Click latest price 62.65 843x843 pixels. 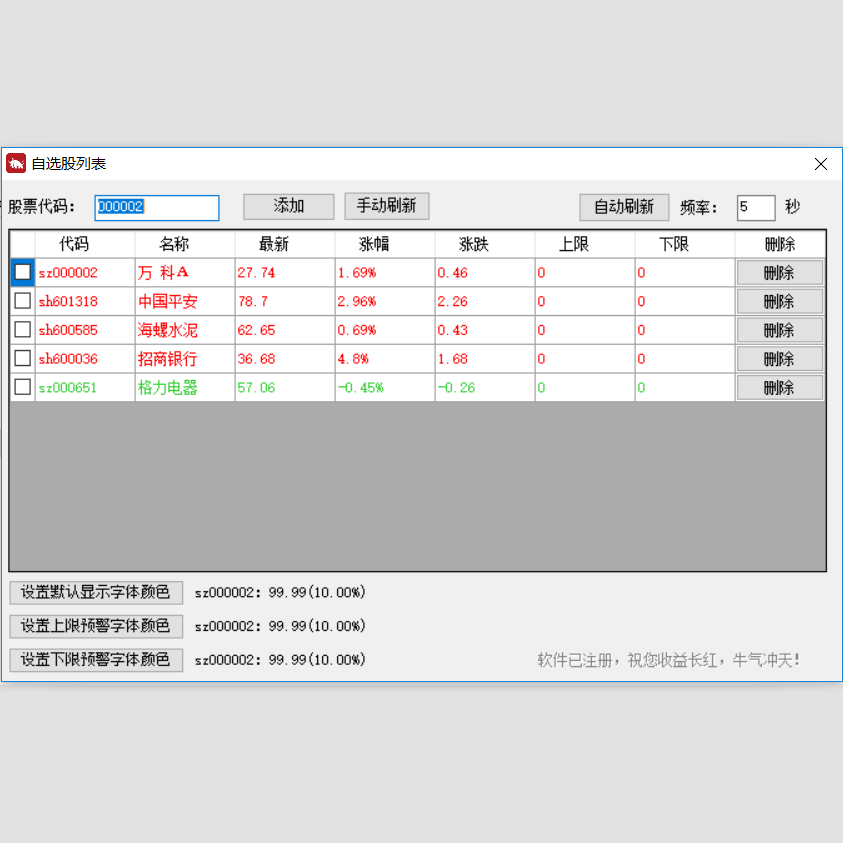(285, 330)
